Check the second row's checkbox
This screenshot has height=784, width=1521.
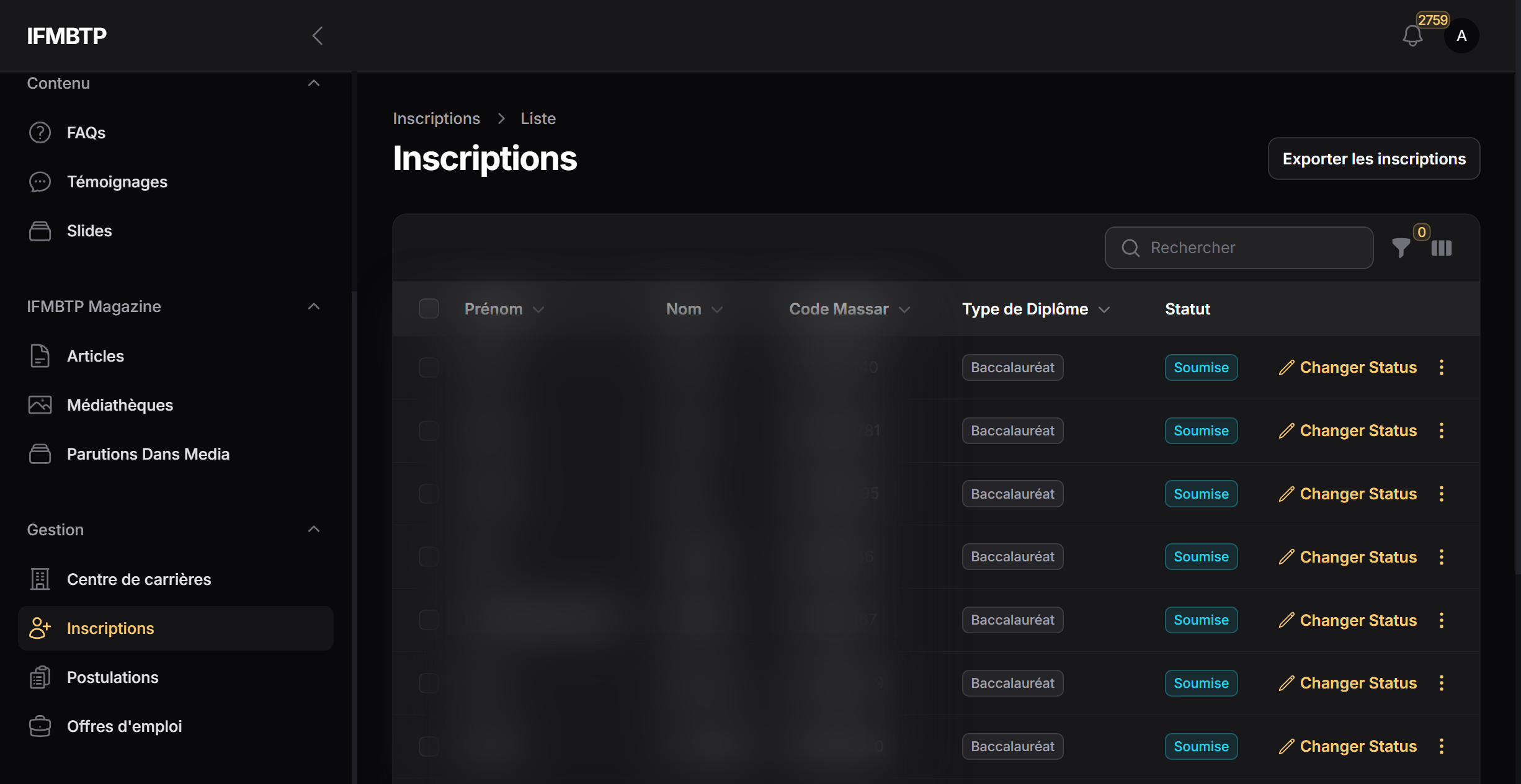(x=429, y=430)
